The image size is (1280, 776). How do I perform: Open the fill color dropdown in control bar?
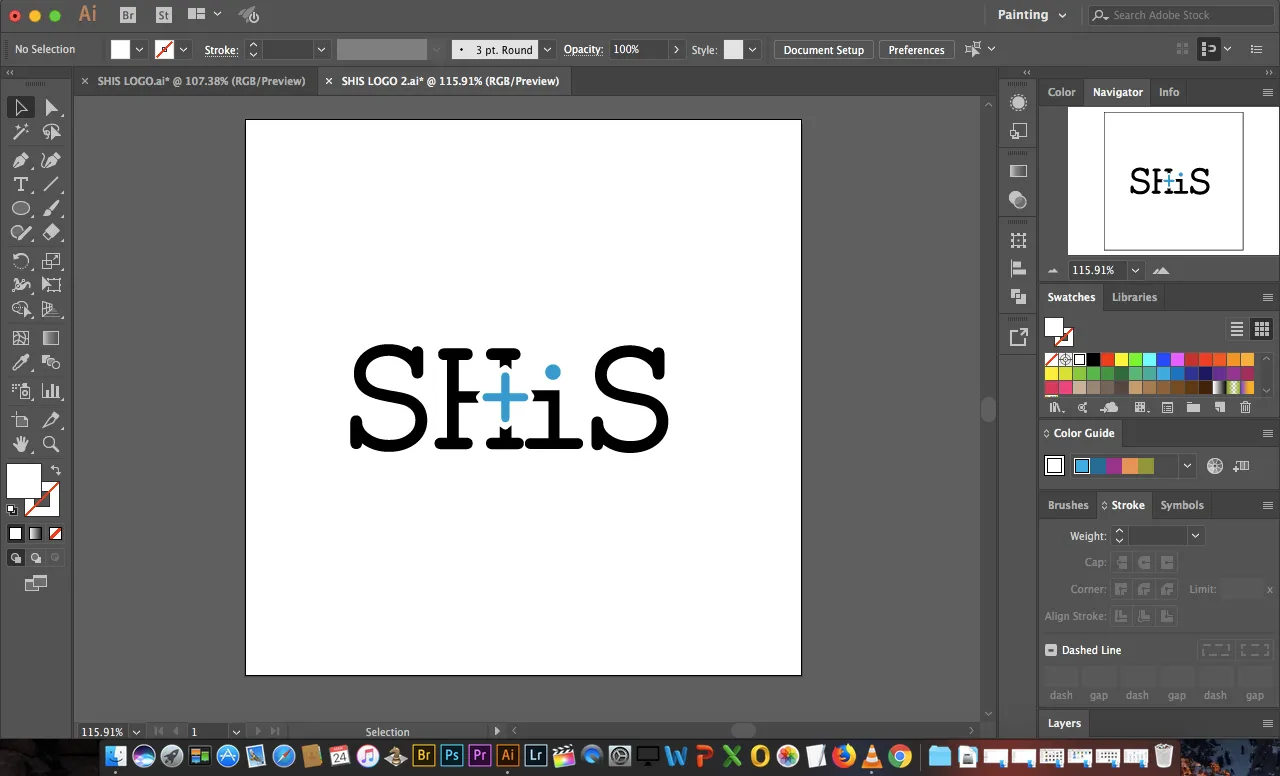[139, 50]
